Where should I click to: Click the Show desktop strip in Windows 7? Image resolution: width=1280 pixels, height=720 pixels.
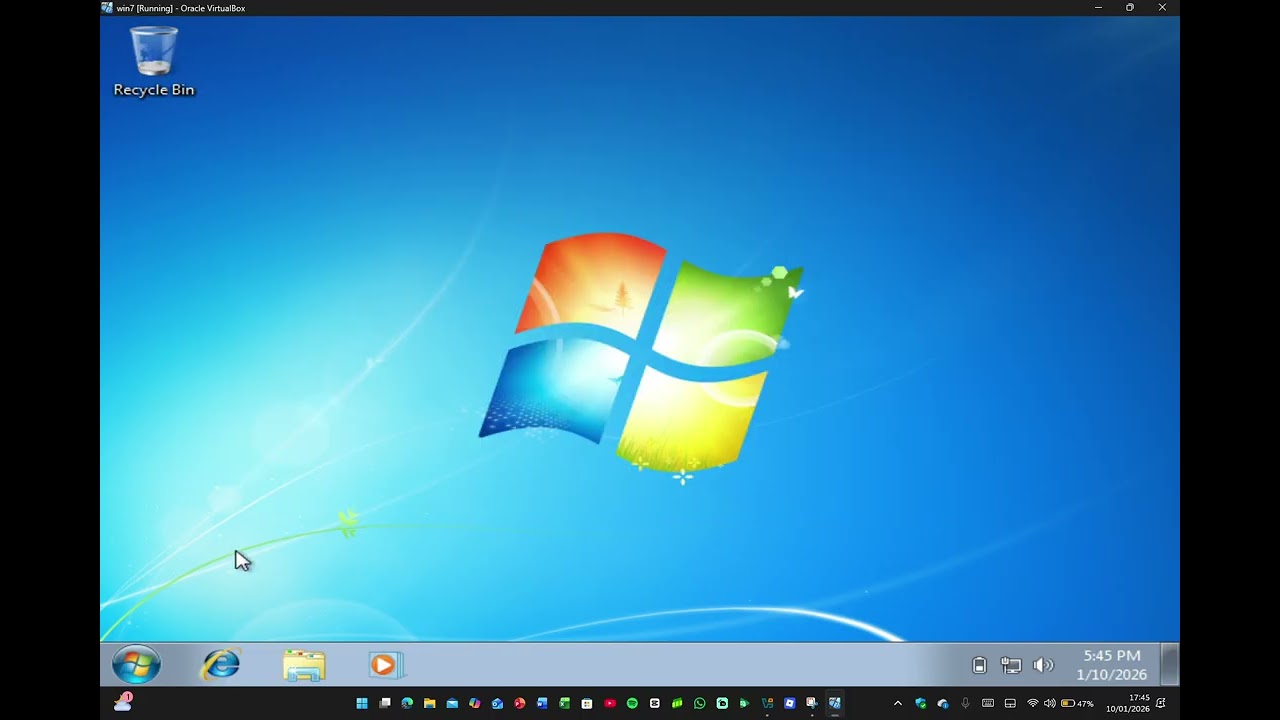pyautogui.click(x=1169, y=664)
